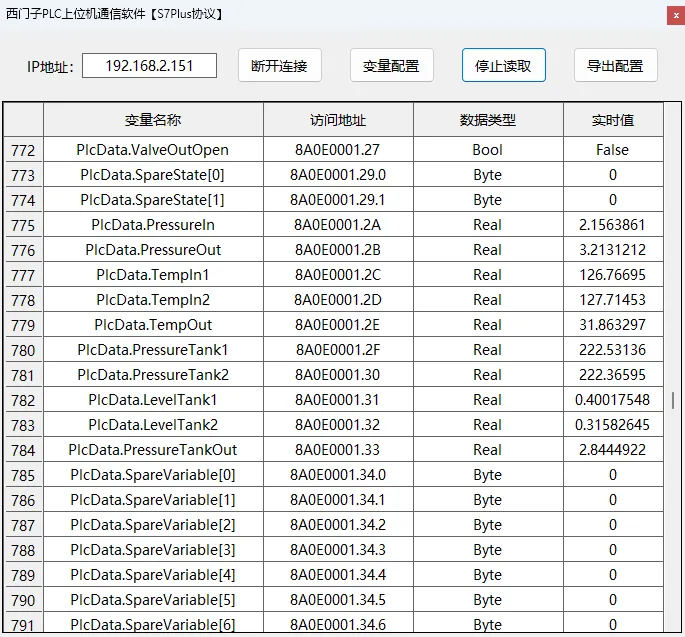Image resolution: width=685 pixels, height=637 pixels.
Task: Select row header 775
Action: tap(23, 225)
